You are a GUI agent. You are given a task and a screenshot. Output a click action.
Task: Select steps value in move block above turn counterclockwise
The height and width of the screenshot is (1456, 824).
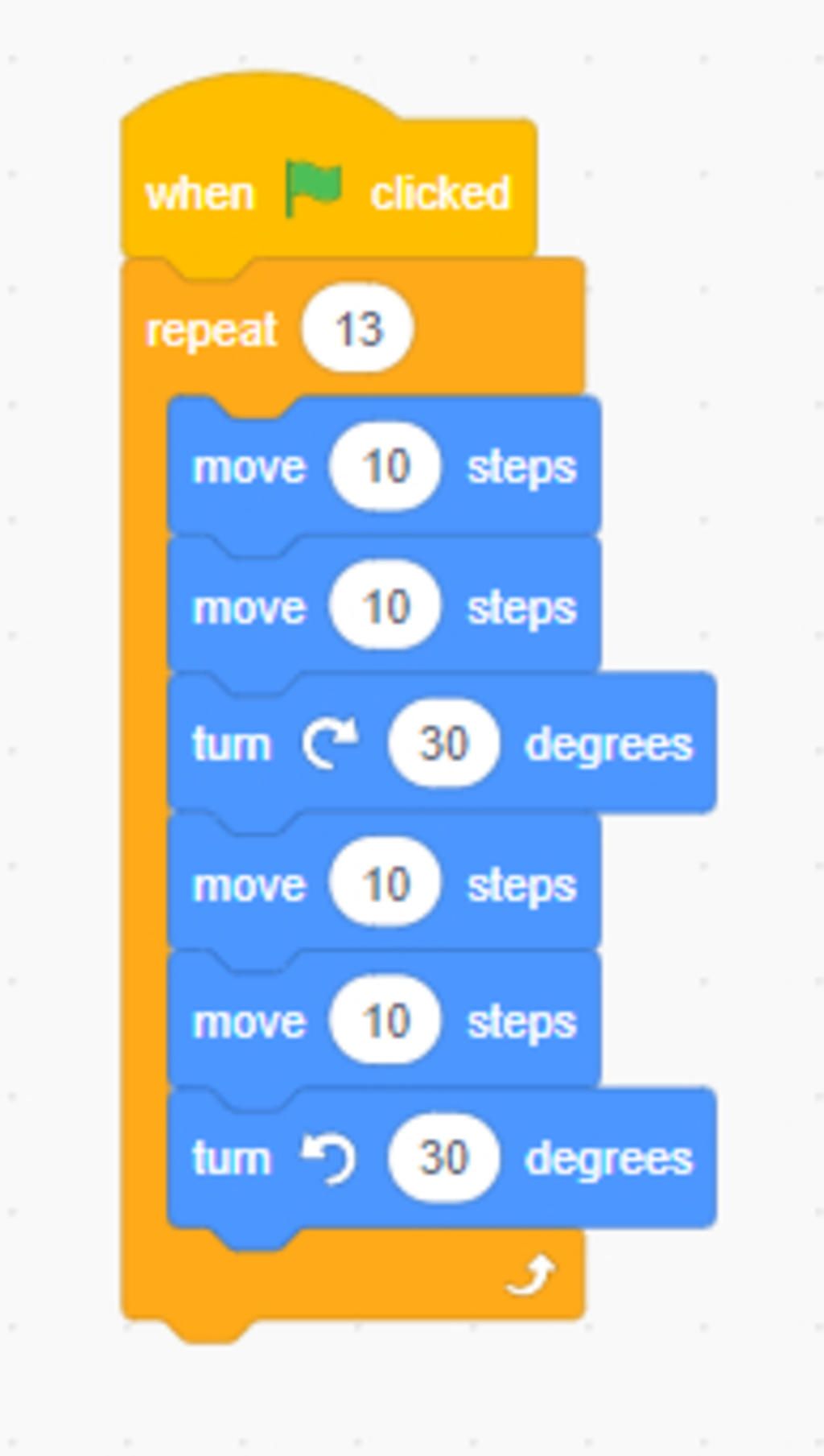point(385,1021)
